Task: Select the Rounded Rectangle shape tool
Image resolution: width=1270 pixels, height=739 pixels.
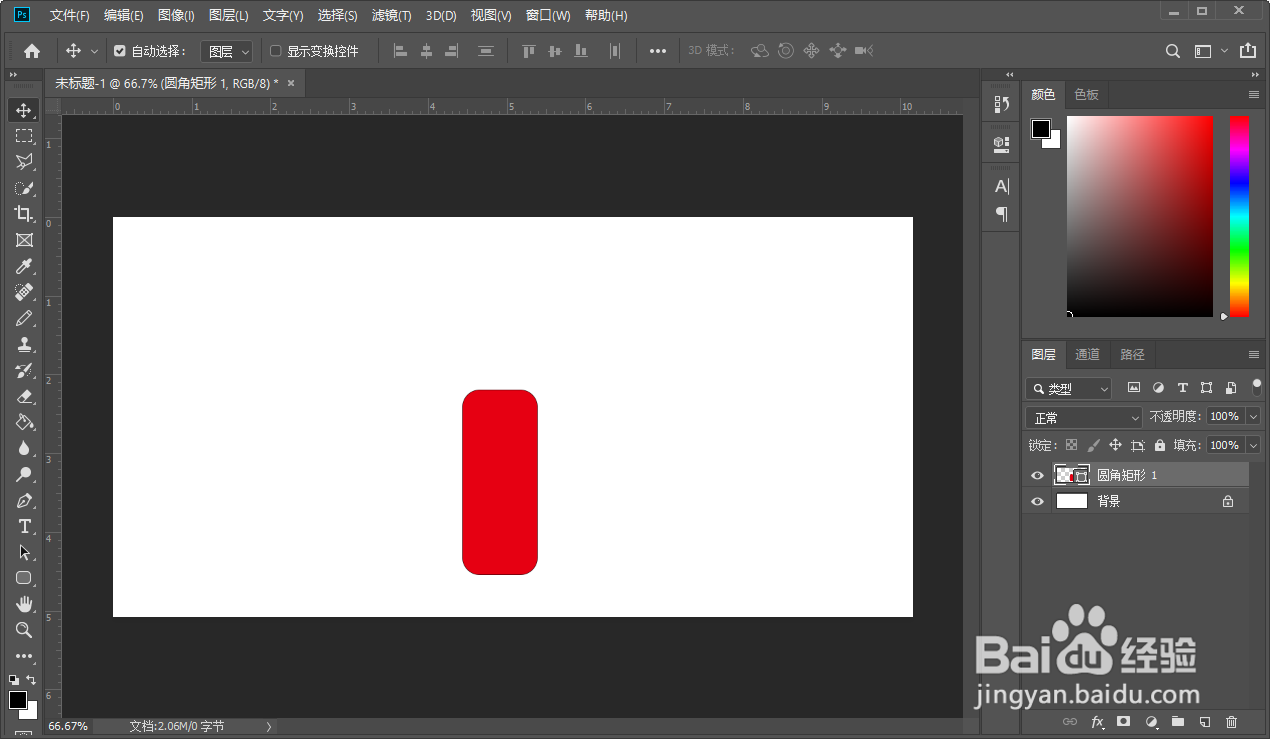Action: tap(24, 578)
